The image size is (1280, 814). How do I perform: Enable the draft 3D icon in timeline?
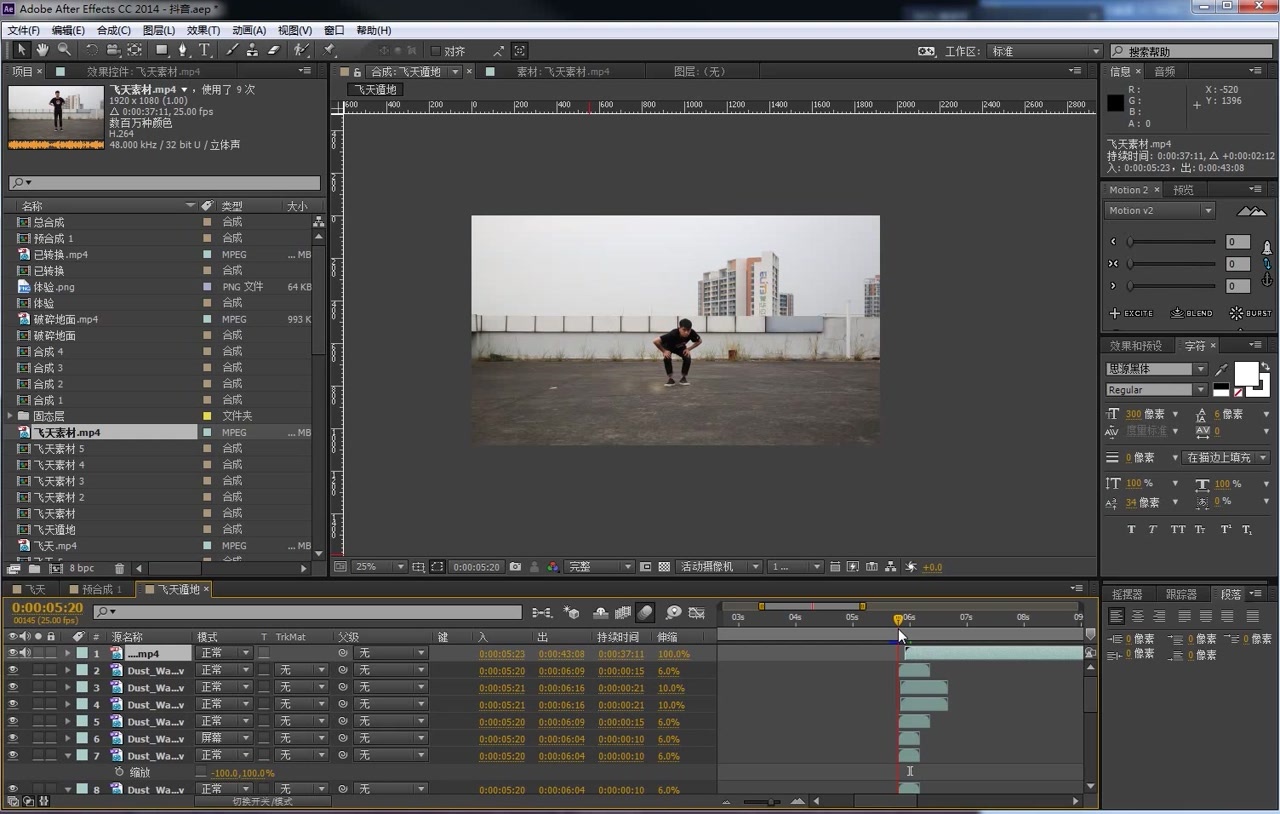pos(571,612)
